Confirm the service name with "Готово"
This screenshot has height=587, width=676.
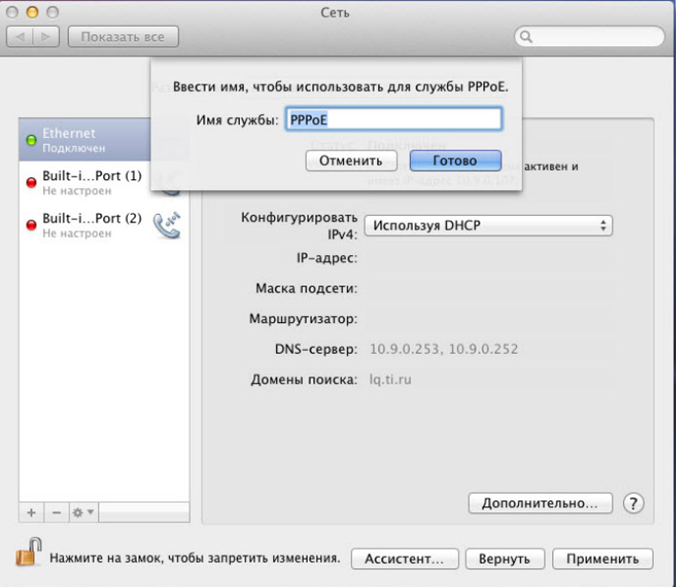[x=455, y=160]
